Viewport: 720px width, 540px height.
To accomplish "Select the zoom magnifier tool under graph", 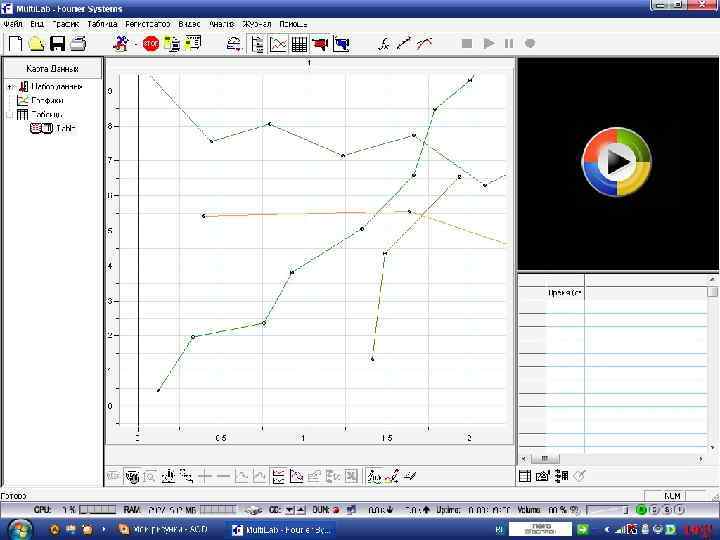I will click(150, 477).
